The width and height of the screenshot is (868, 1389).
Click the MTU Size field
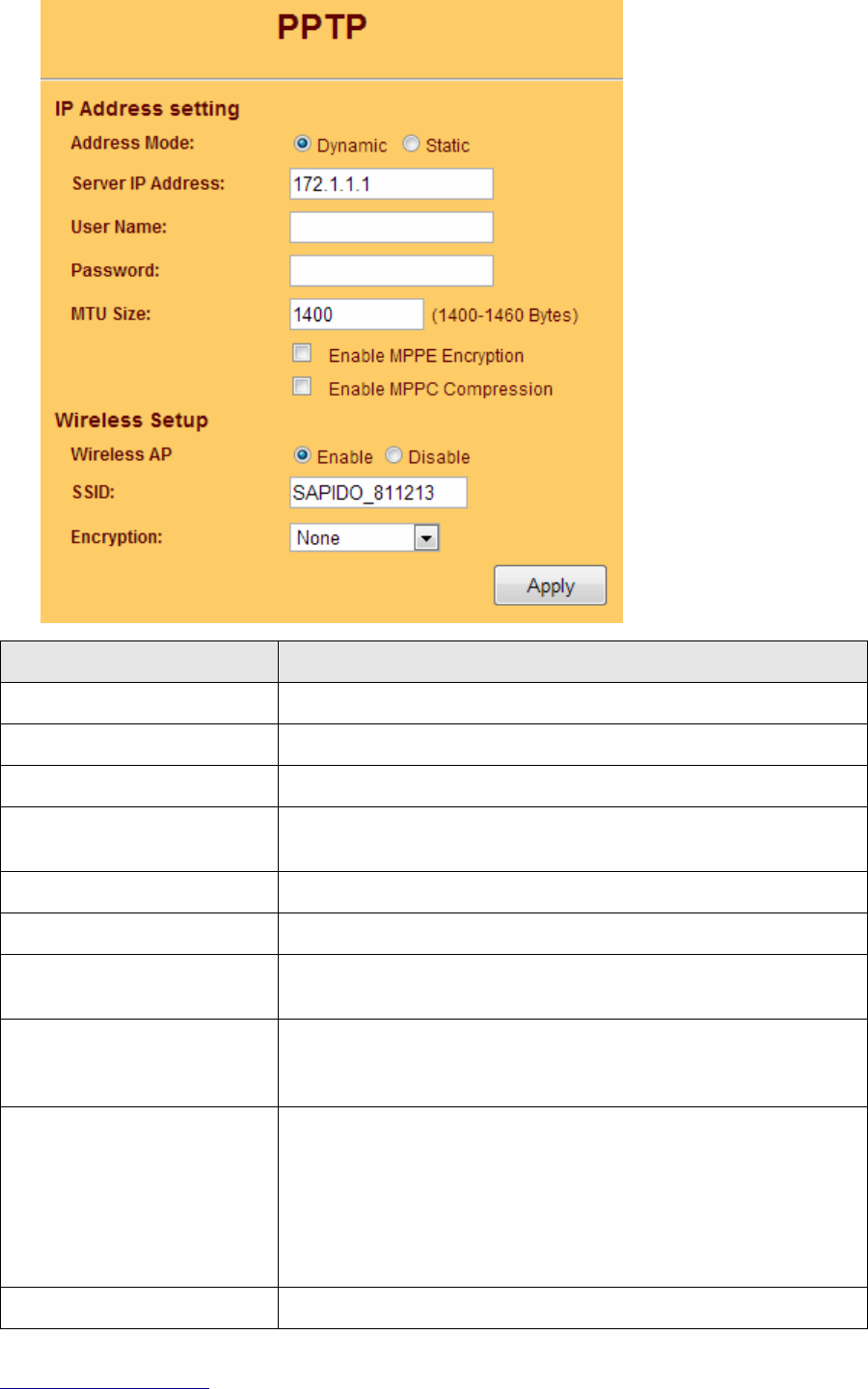[357, 314]
